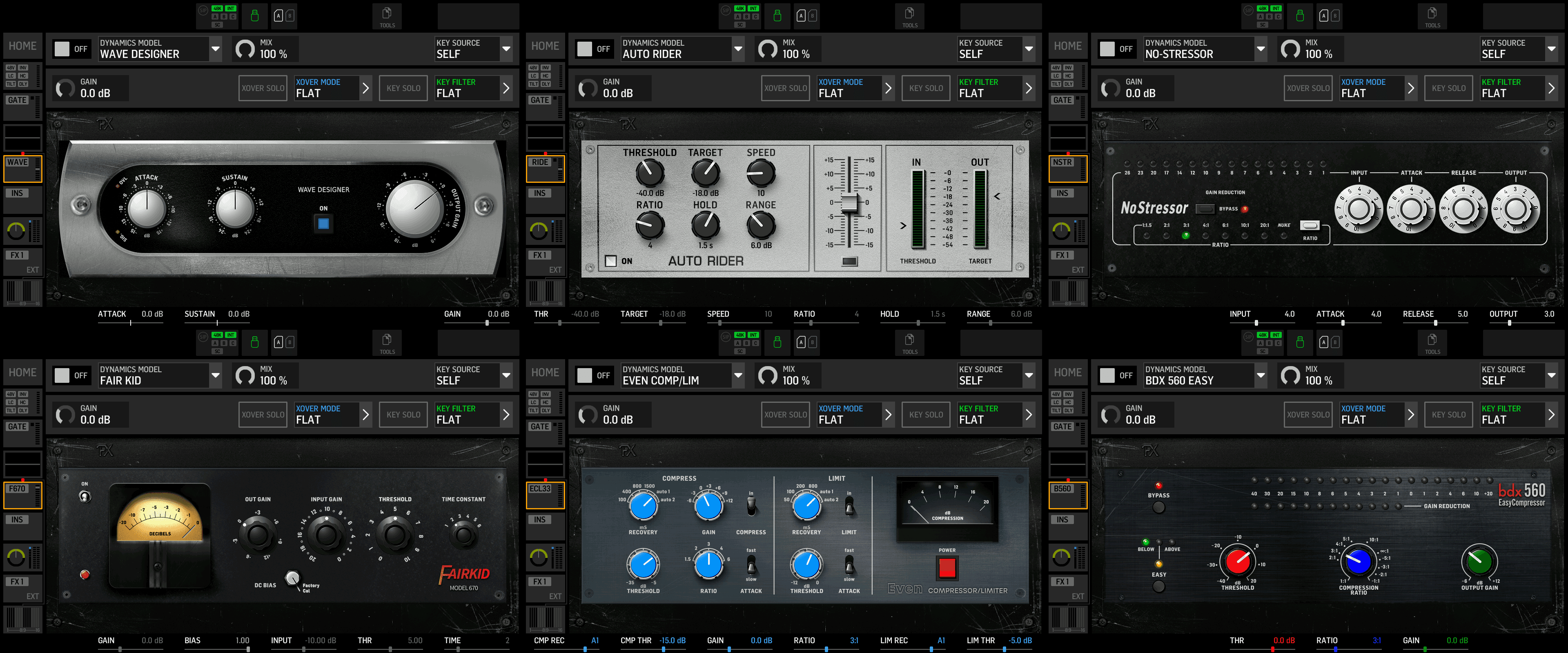1568x653 pixels.
Task: Select snapshot A icon above Even Comp/Lim panel
Action: coord(801,342)
